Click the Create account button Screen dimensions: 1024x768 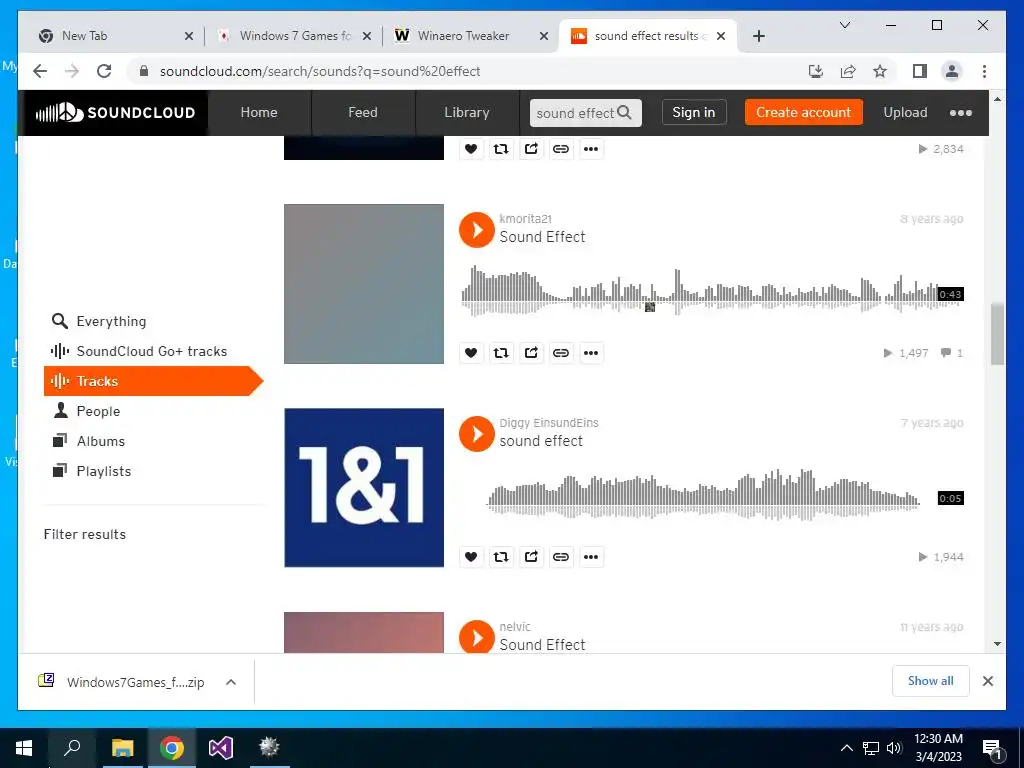(x=803, y=112)
